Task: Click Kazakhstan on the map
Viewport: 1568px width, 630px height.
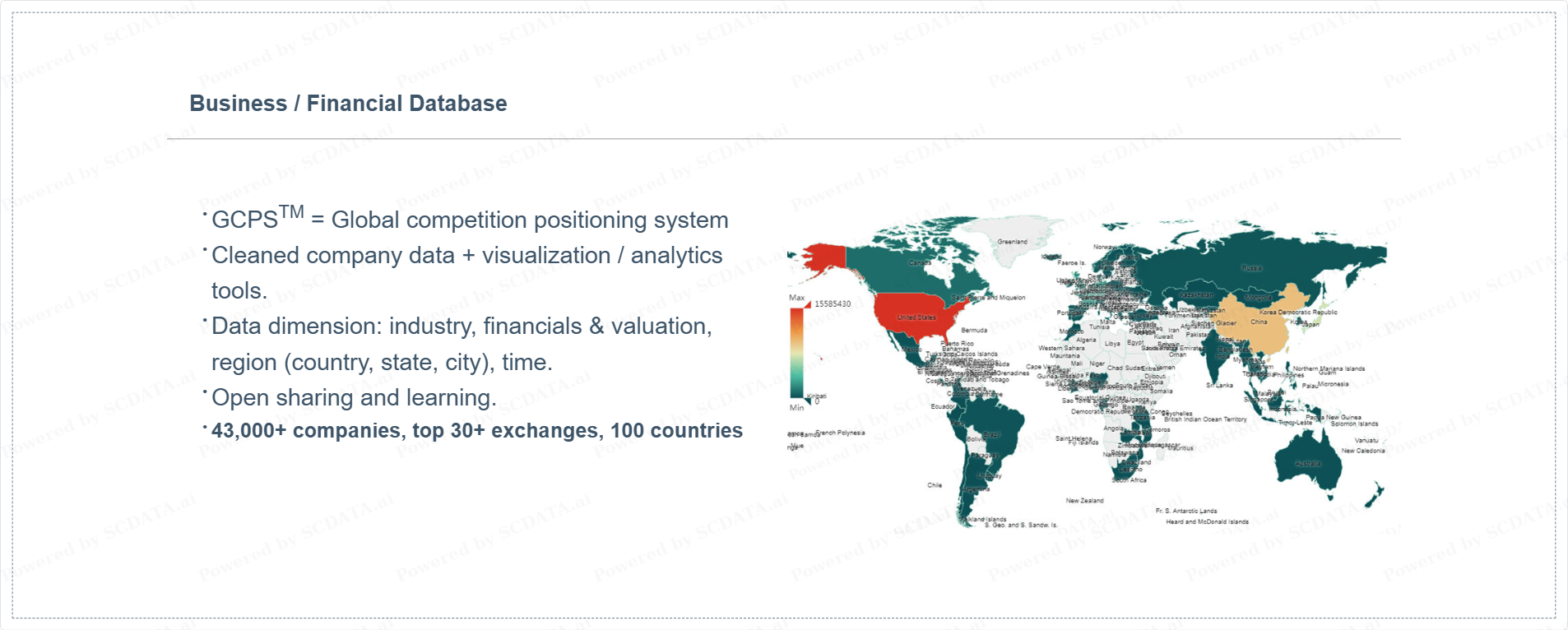Action: [1195, 294]
